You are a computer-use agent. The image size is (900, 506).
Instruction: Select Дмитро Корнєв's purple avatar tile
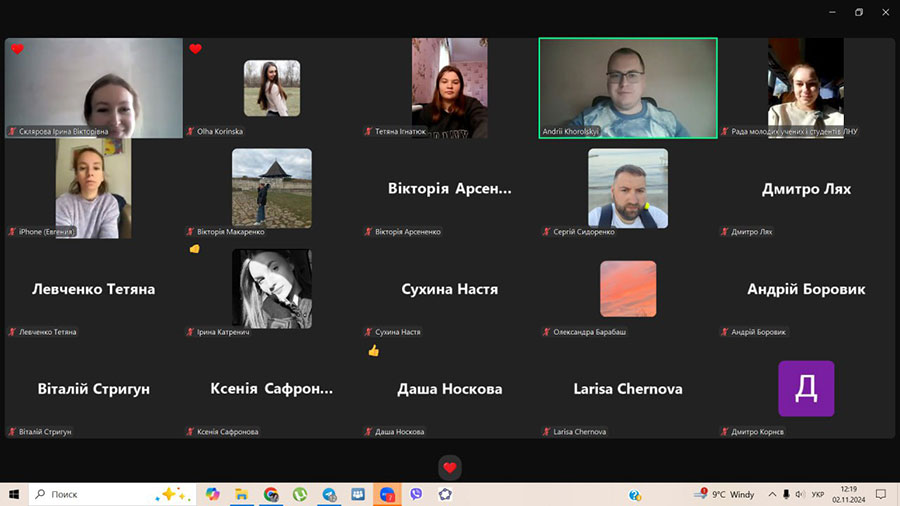click(x=806, y=388)
